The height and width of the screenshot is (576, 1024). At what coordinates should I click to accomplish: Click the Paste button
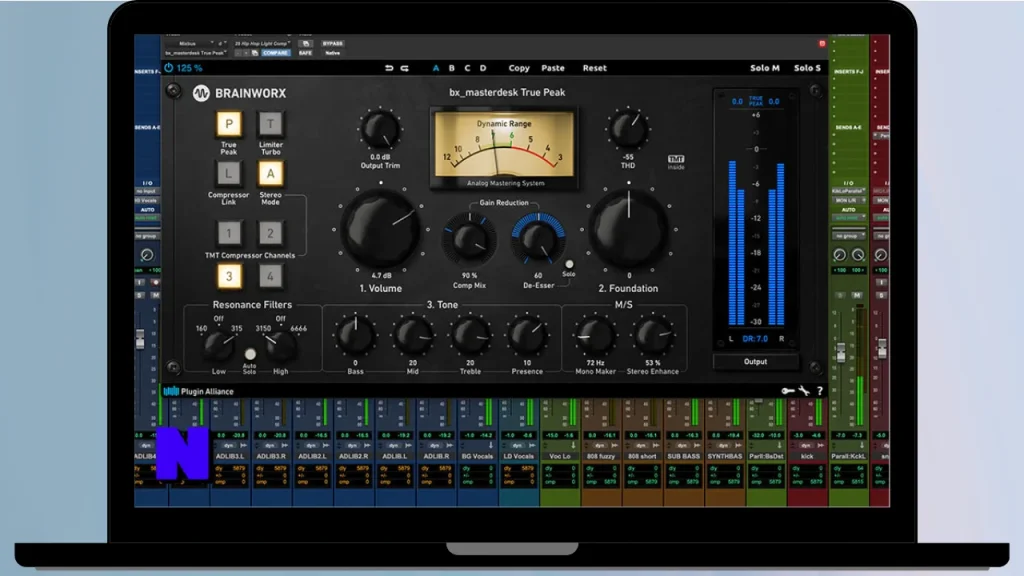pos(552,68)
